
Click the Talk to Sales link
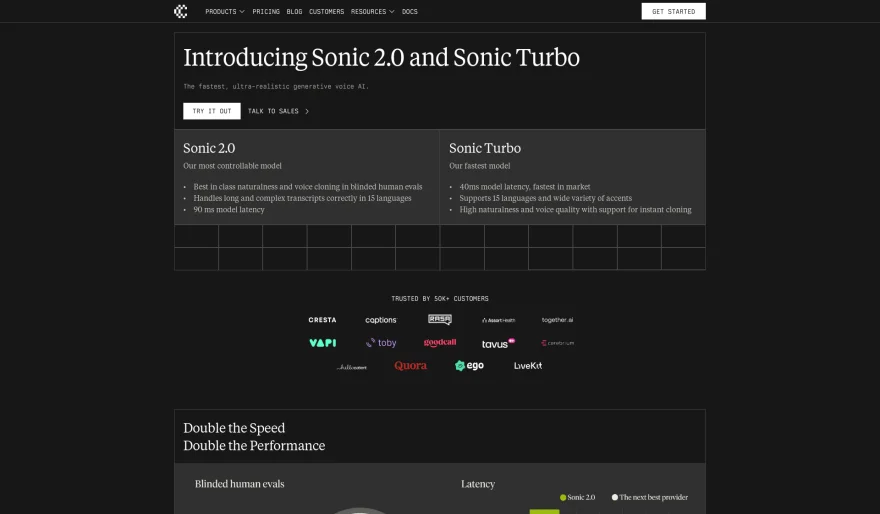tap(278, 111)
